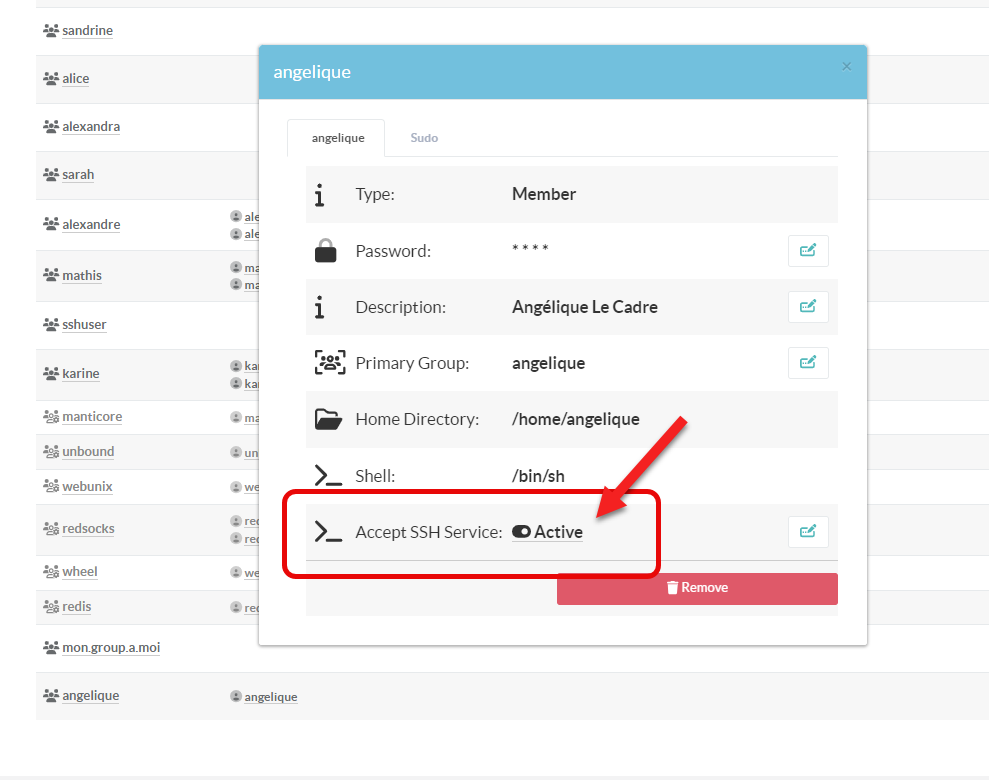This screenshot has height=780, width=989.
Task: Toggle the Accept SSH Service Active switch
Action: point(521,532)
